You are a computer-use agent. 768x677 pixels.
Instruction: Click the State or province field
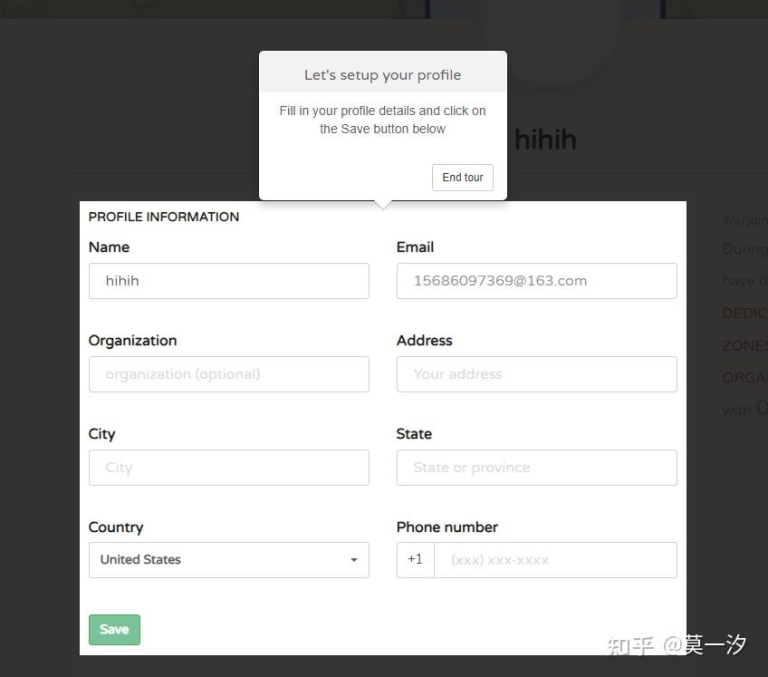536,467
